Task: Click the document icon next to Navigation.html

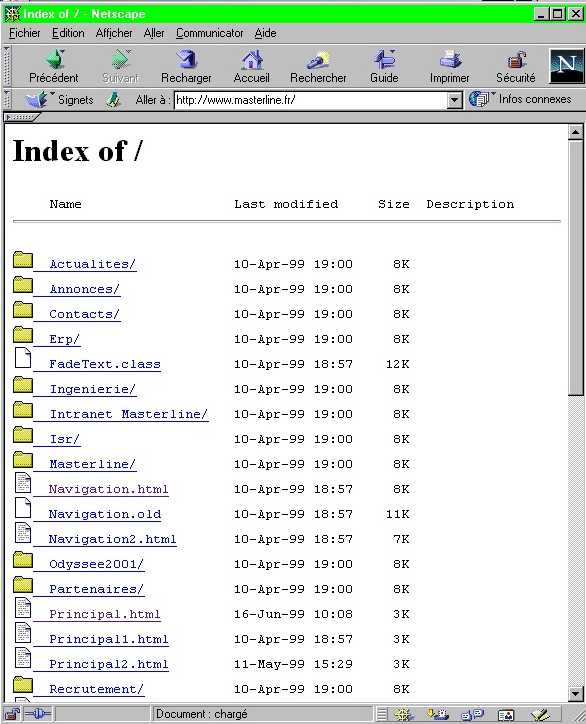Action: pos(23,483)
